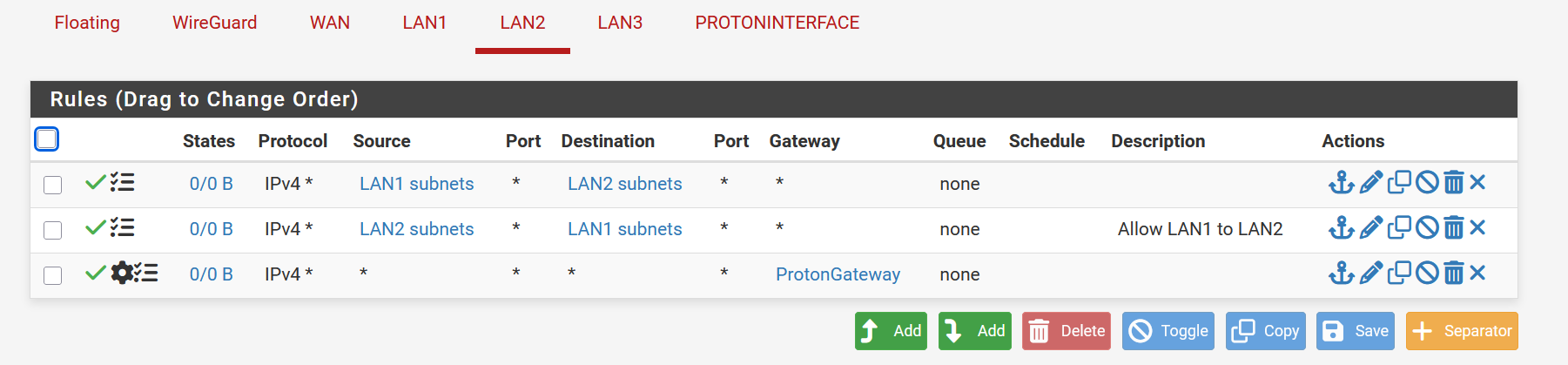Click advanced gear icon on ProtonGateway rule
Viewport: 1568px width, 365px height.
[x=123, y=274]
